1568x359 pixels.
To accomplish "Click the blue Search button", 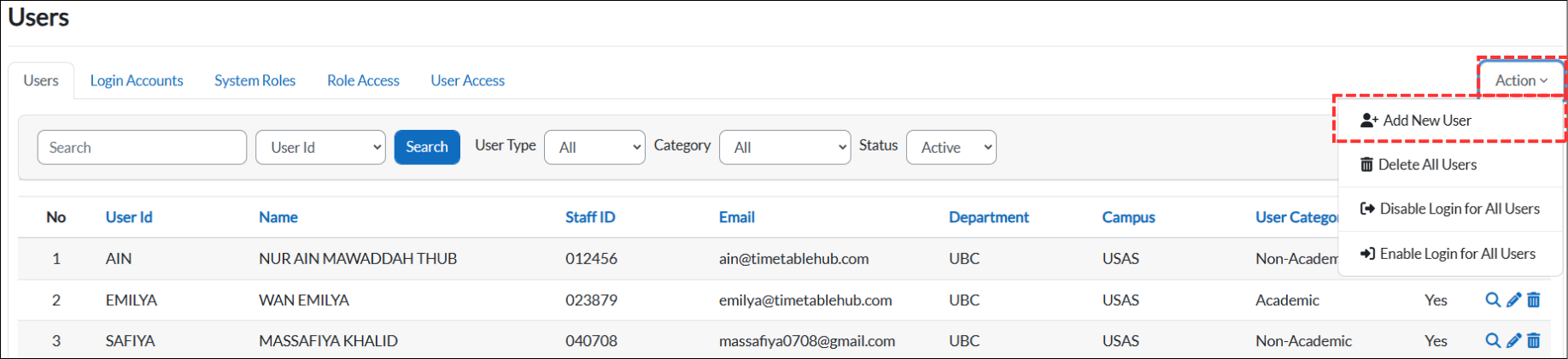I will pos(427,147).
